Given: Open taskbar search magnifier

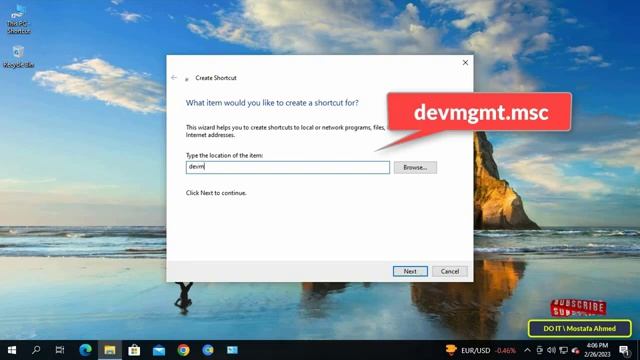Looking at the screenshot, I should click(36, 350).
